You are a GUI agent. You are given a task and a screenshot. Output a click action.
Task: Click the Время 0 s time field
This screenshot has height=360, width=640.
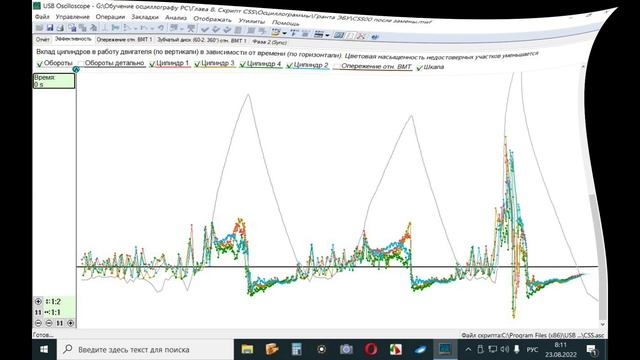(x=54, y=81)
